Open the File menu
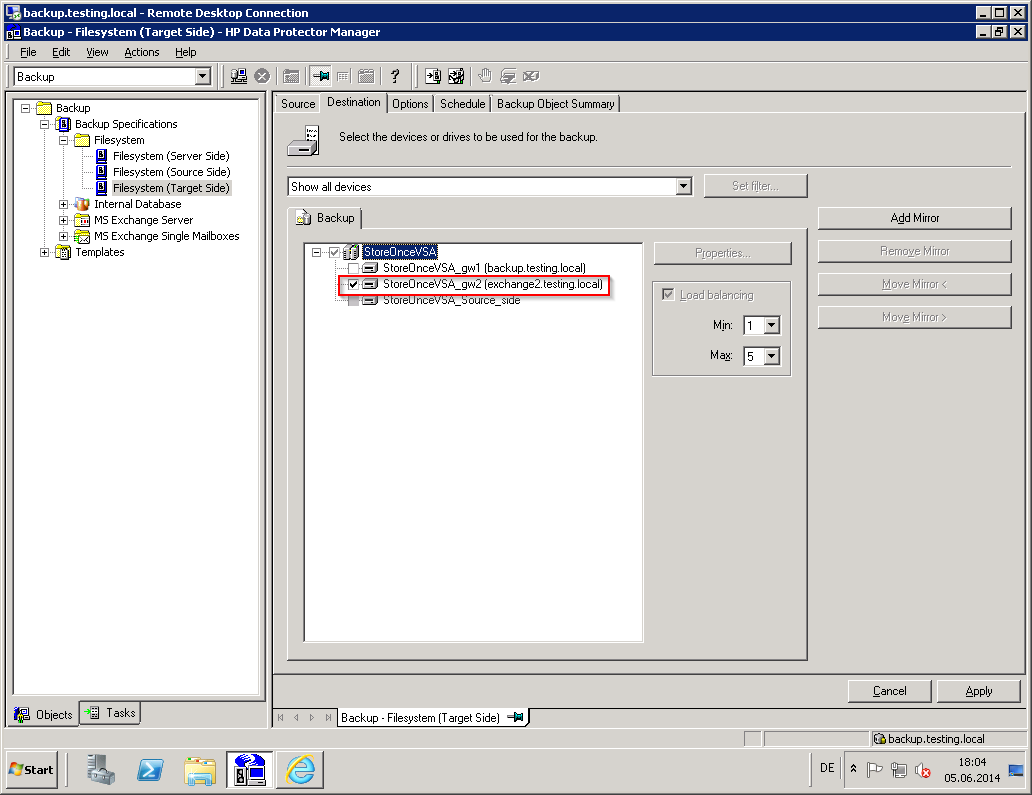Screen dimensions: 1032x795 28,52
